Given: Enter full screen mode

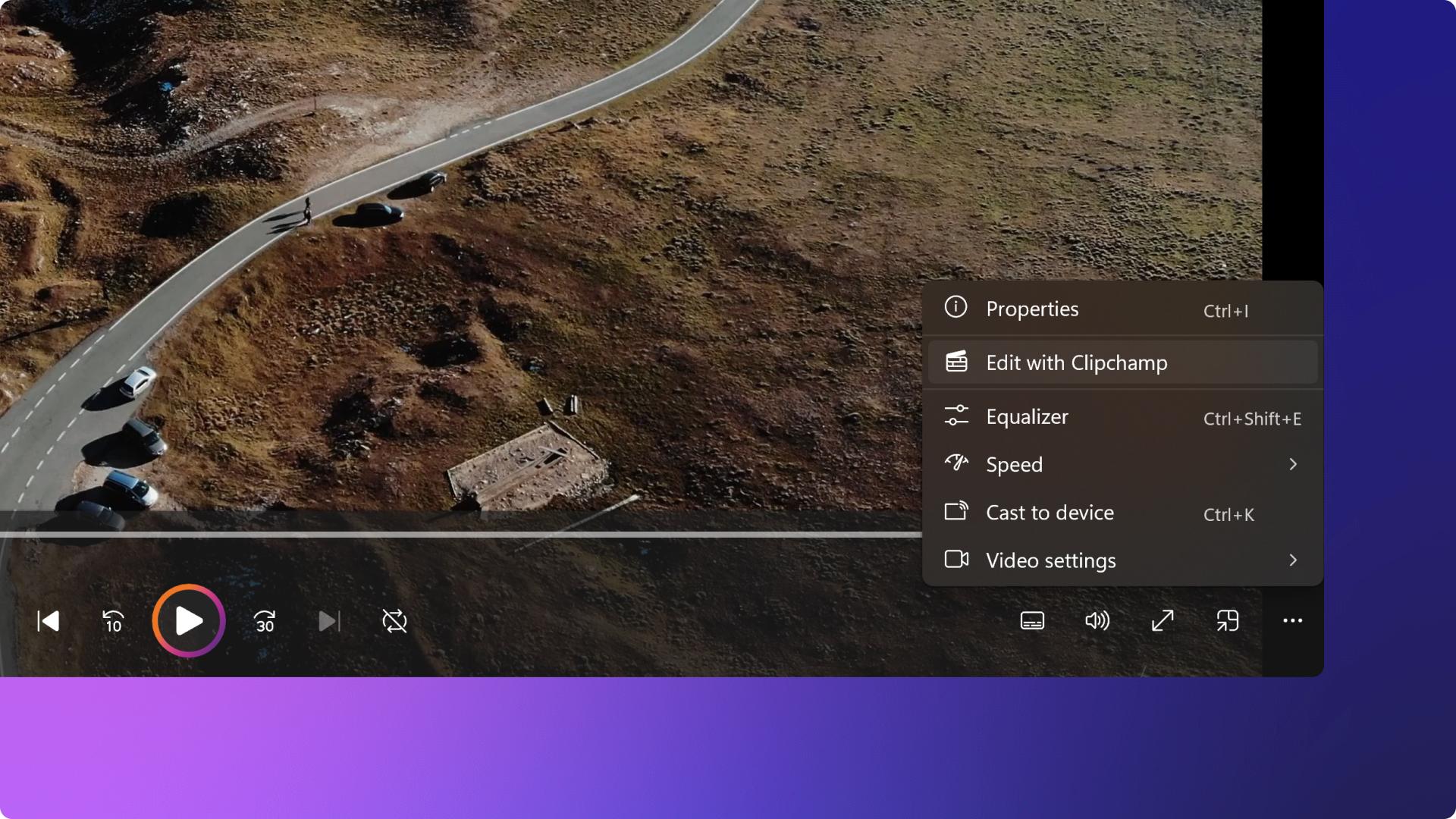Looking at the screenshot, I should click(x=1162, y=620).
